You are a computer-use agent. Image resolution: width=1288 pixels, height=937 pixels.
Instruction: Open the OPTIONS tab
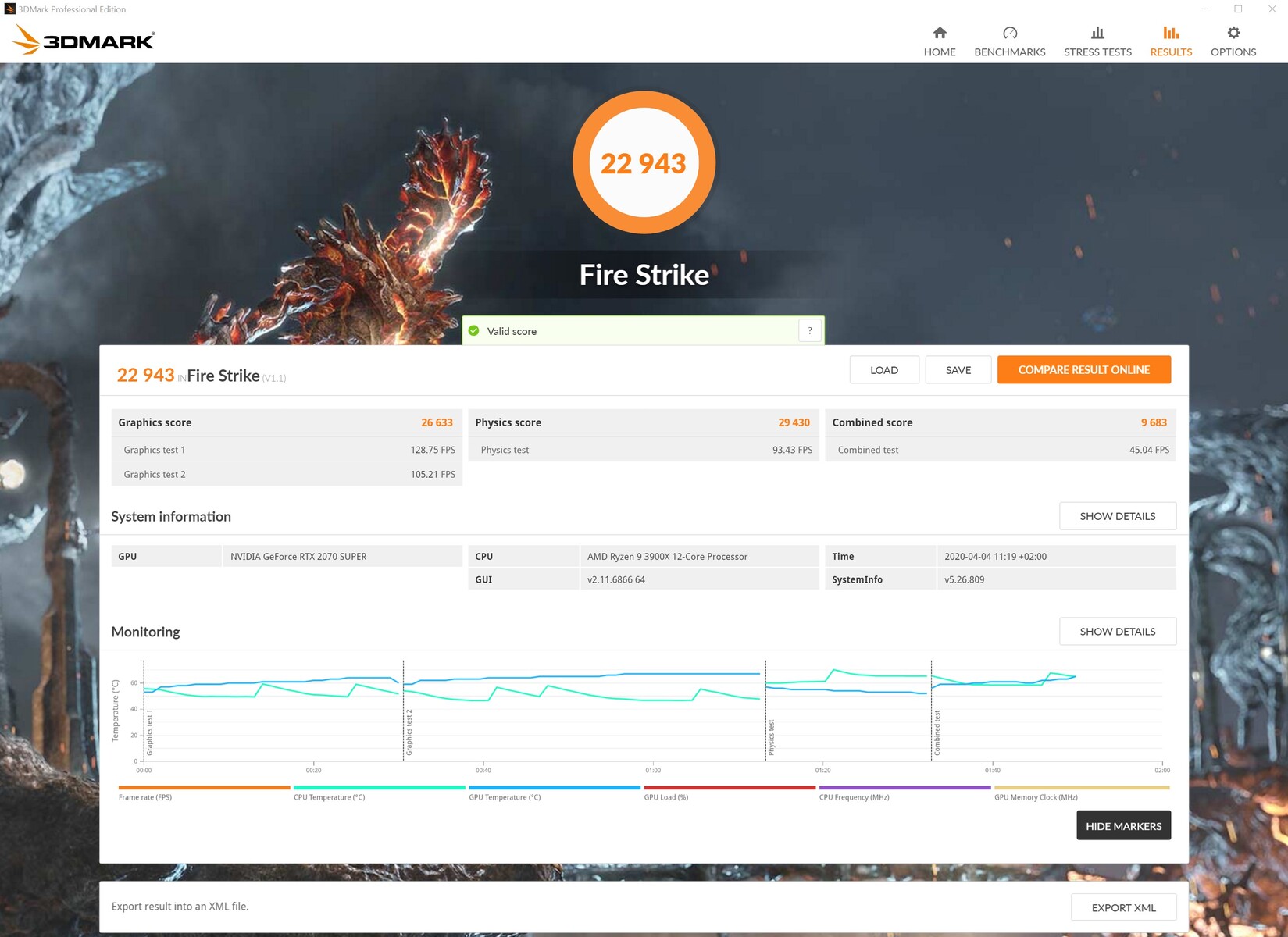point(1233,42)
